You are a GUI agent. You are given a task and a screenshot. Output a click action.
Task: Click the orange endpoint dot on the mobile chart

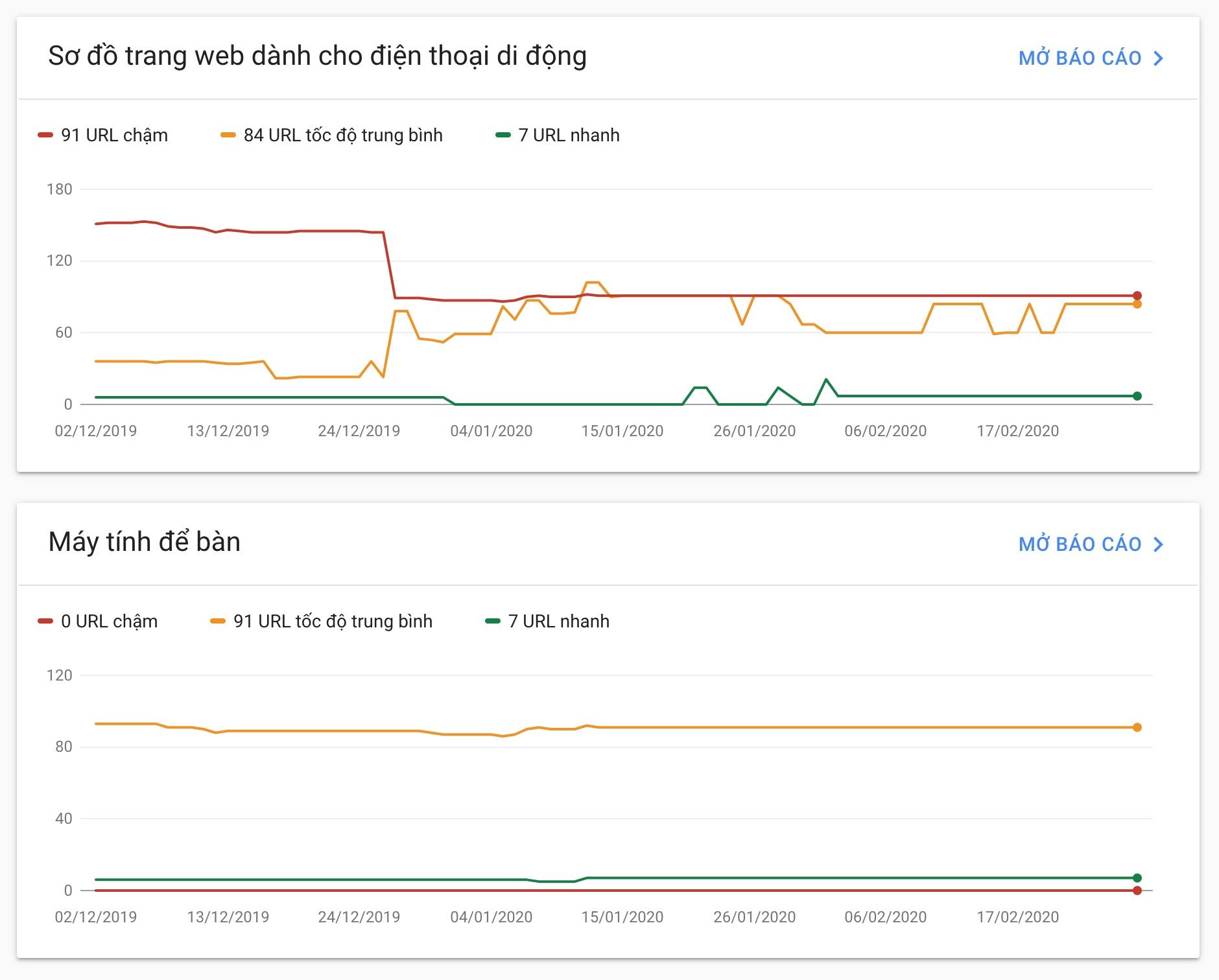click(x=1137, y=304)
